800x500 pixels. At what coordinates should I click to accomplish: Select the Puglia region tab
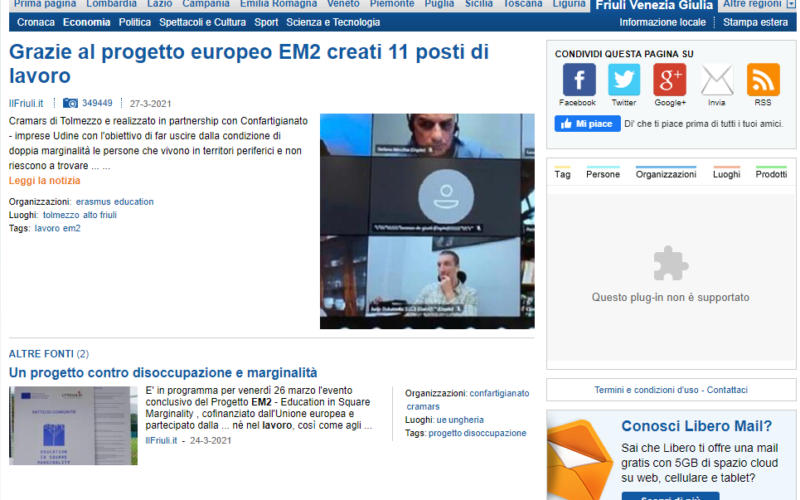tap(439, 4)
